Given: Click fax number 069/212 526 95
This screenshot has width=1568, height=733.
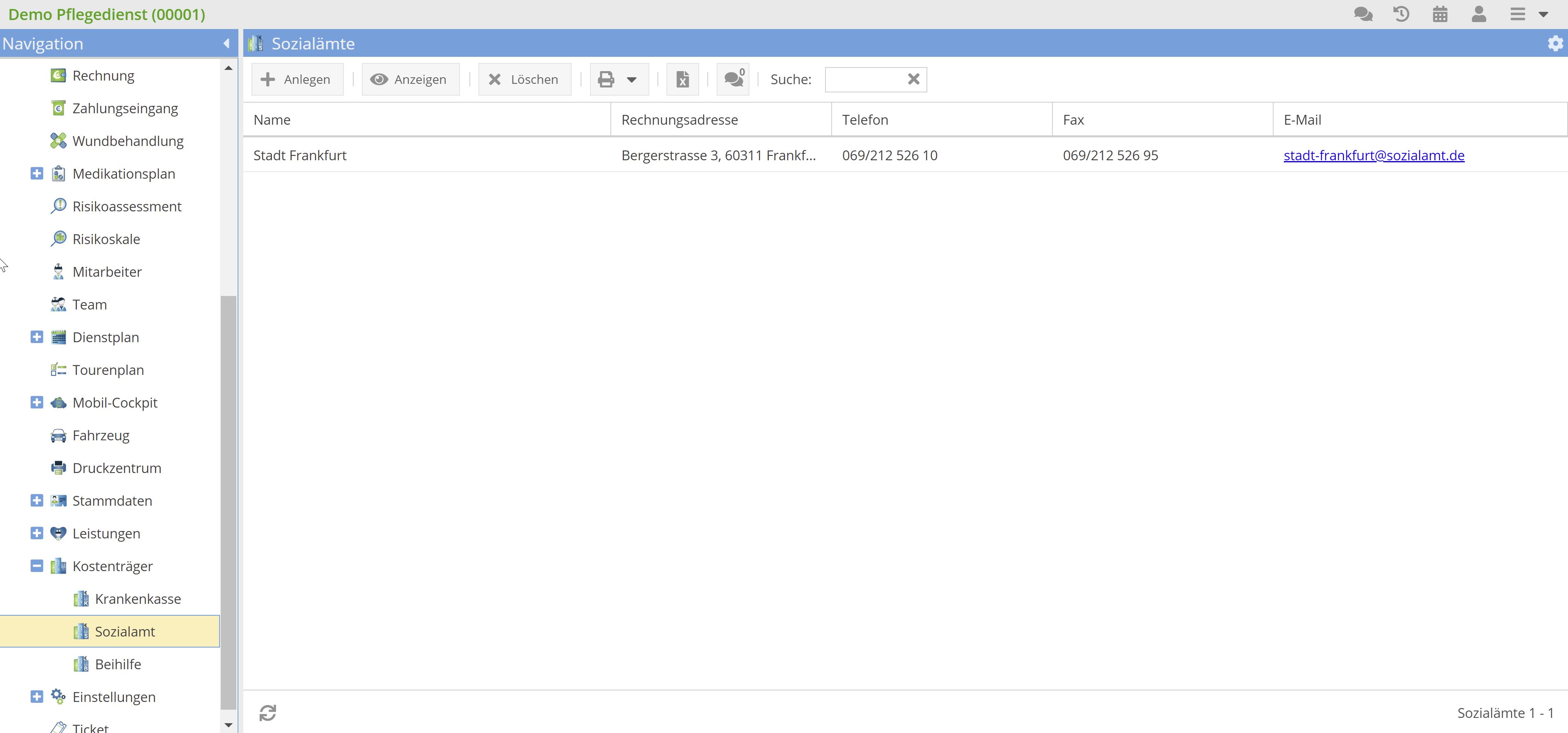Looking at the screenshot, I should pos(1110,155).
